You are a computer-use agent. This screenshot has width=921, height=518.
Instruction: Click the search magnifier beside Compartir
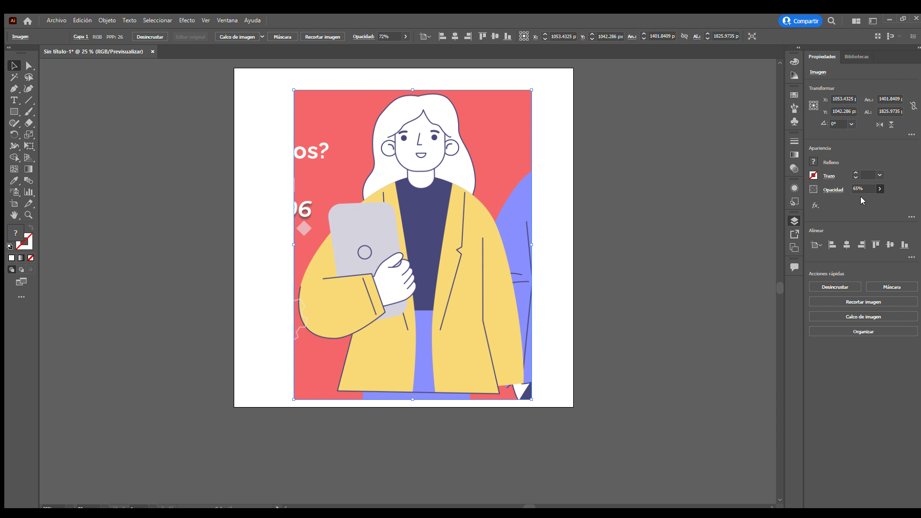pyautogui.click(x=831, y=21)
